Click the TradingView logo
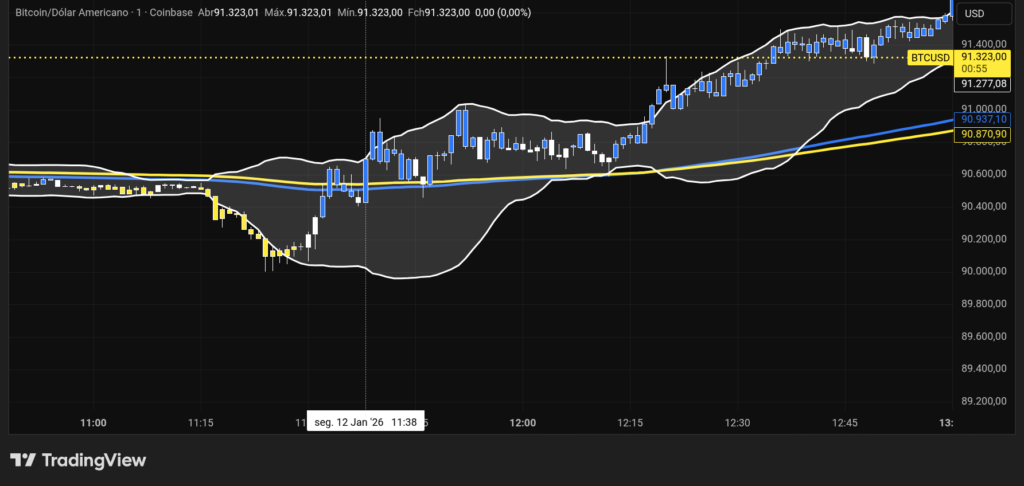 click(x=78, y=460)
